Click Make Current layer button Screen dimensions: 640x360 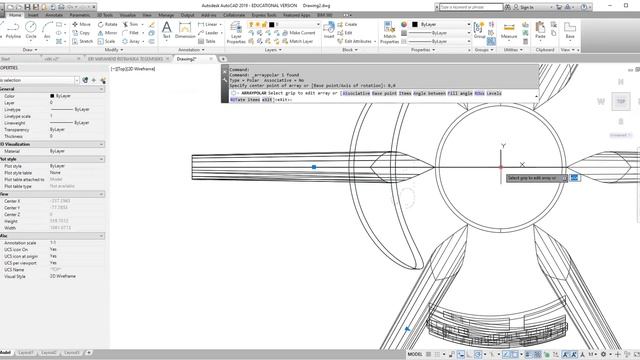pyautogui.click(x=299, y=33)
